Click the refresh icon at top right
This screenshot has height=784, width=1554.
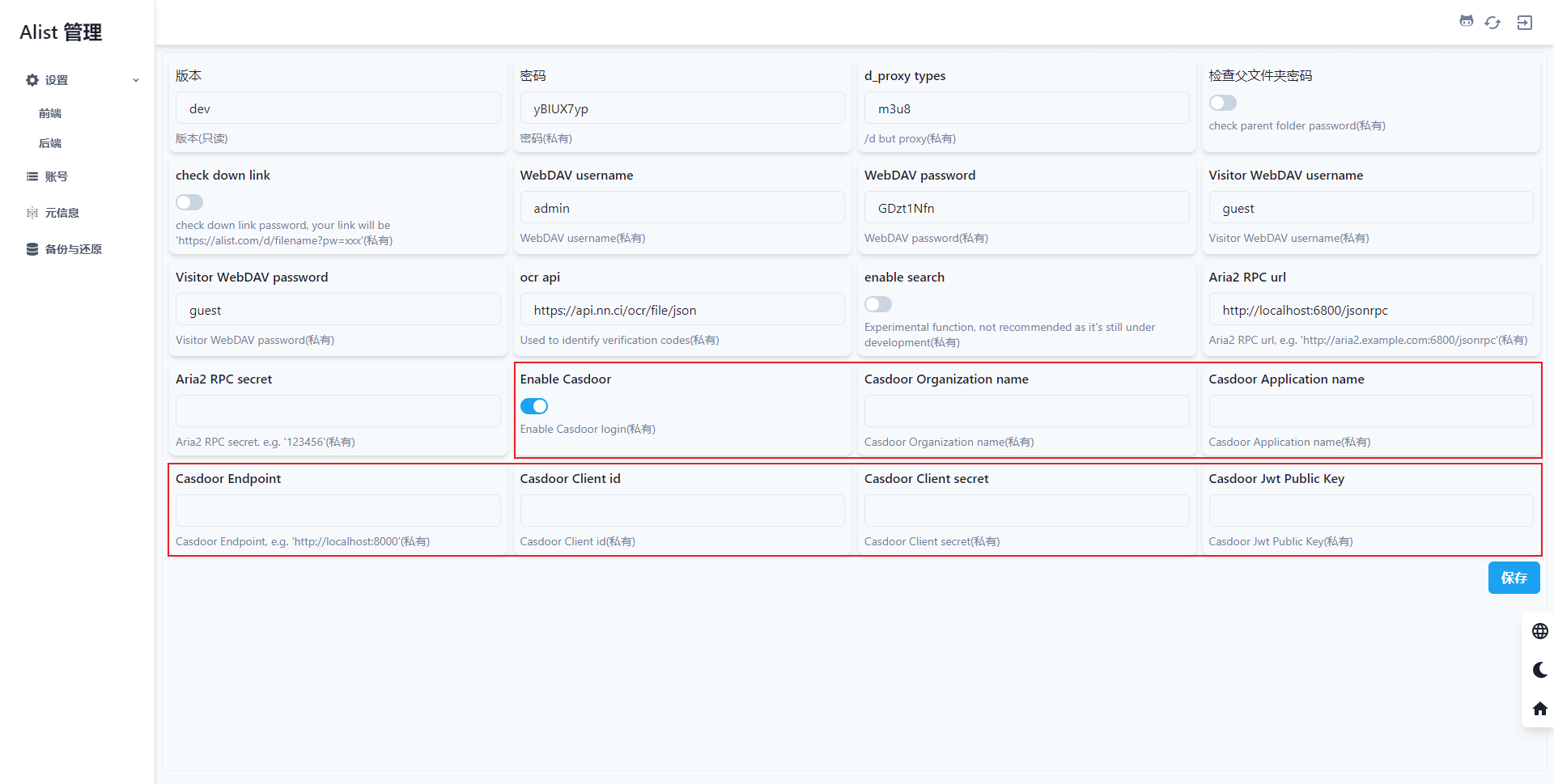1493,22
